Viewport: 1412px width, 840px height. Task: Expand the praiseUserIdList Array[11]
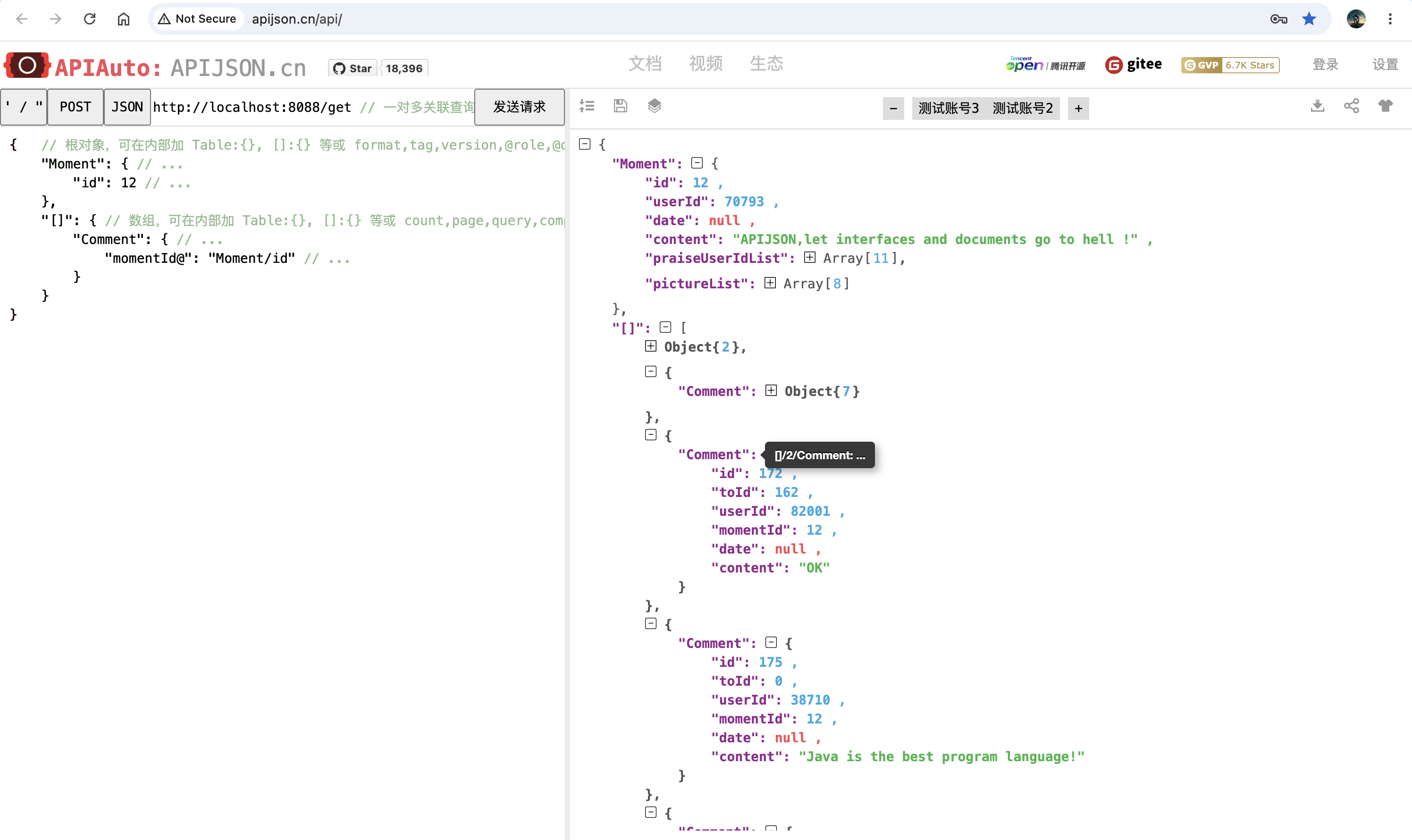coord(810,258)
